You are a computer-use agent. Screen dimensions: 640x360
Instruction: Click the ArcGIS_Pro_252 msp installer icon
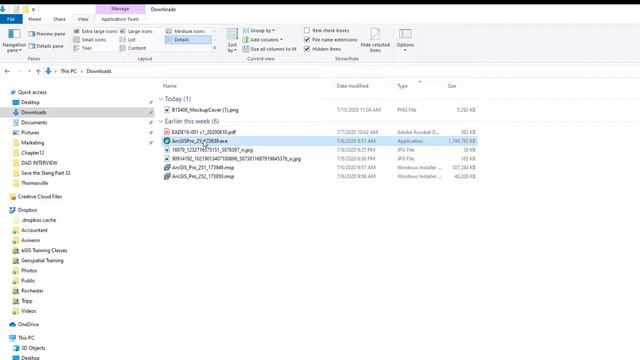tap(167, 176)
